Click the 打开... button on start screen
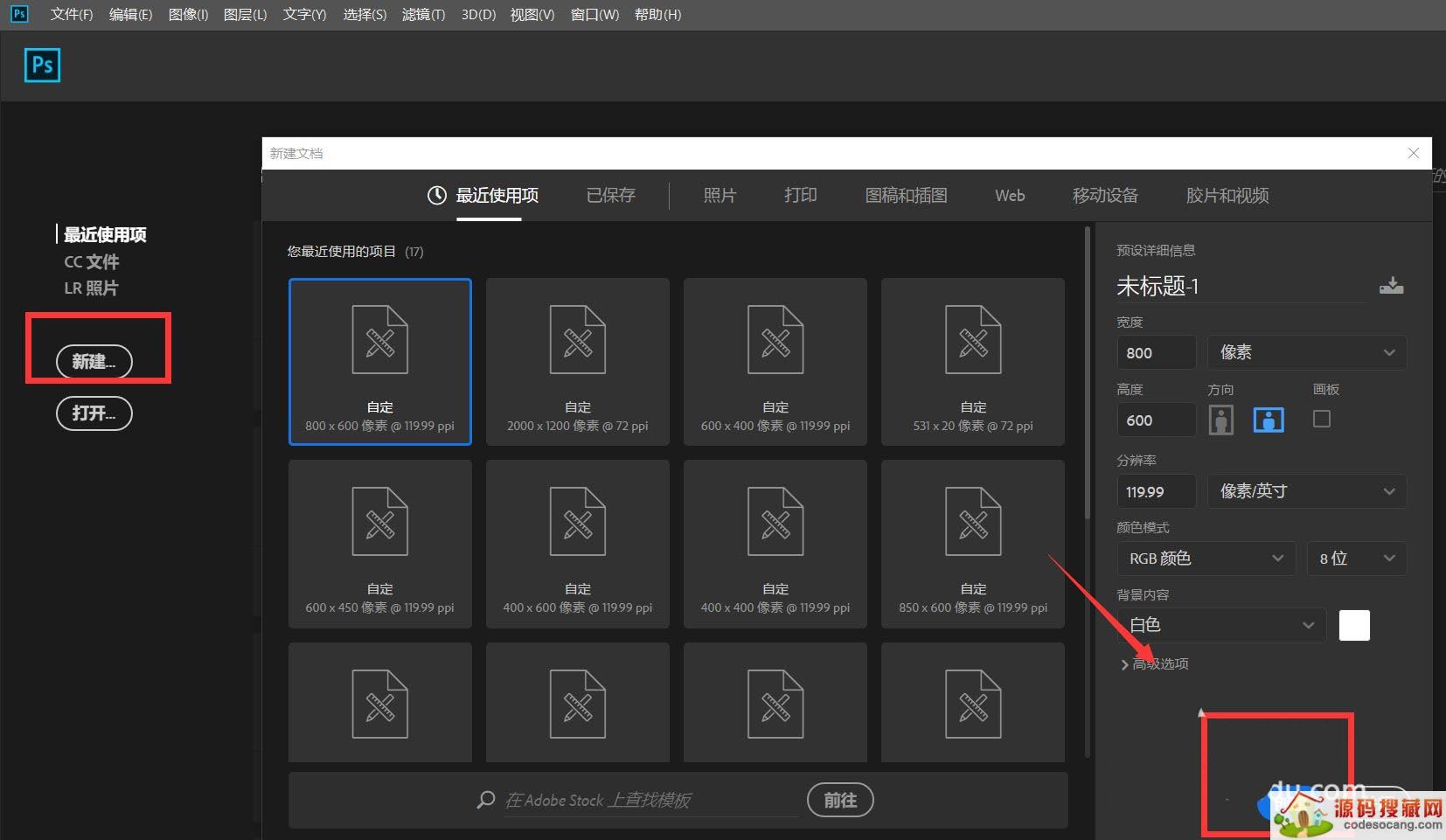1446x840 pixels. point(94,413)
